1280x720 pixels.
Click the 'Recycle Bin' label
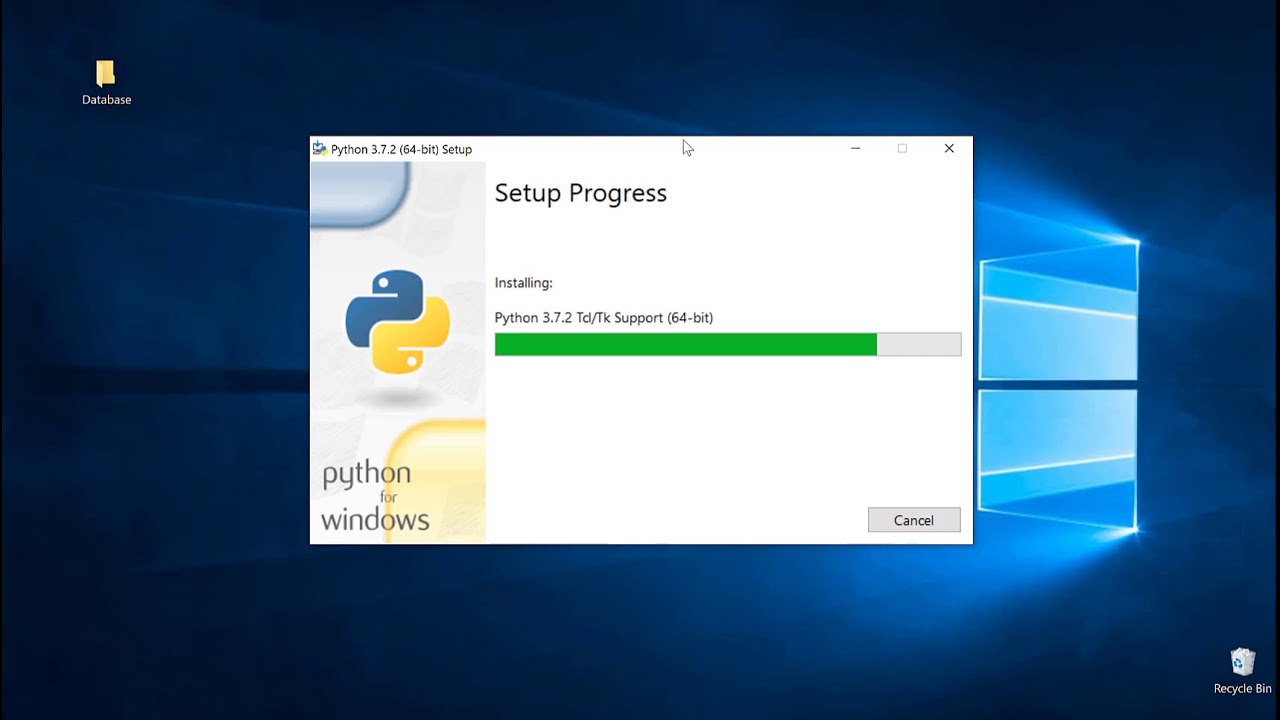[1243, 689]
